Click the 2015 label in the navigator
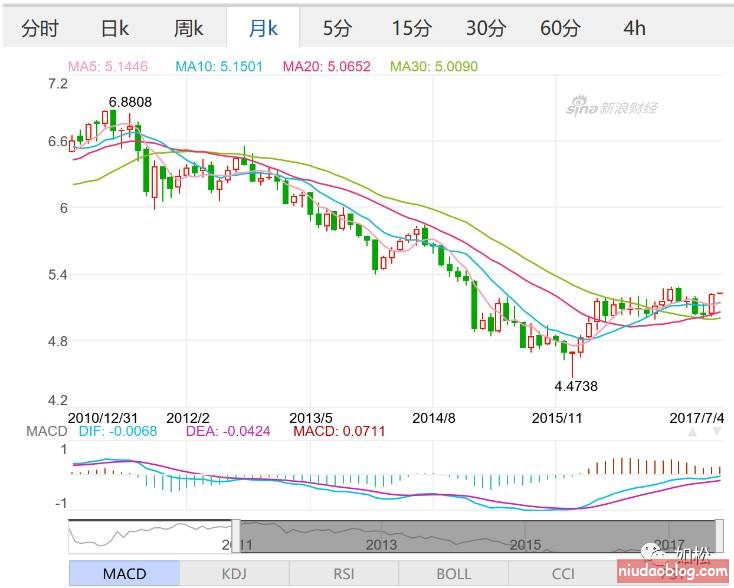The width and height of the screenshot is (734, 588). 525,544
